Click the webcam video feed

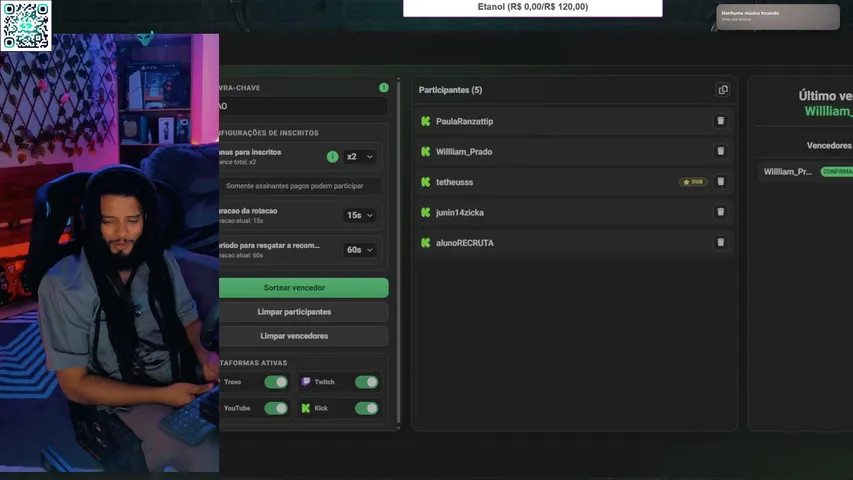point(109,253)
